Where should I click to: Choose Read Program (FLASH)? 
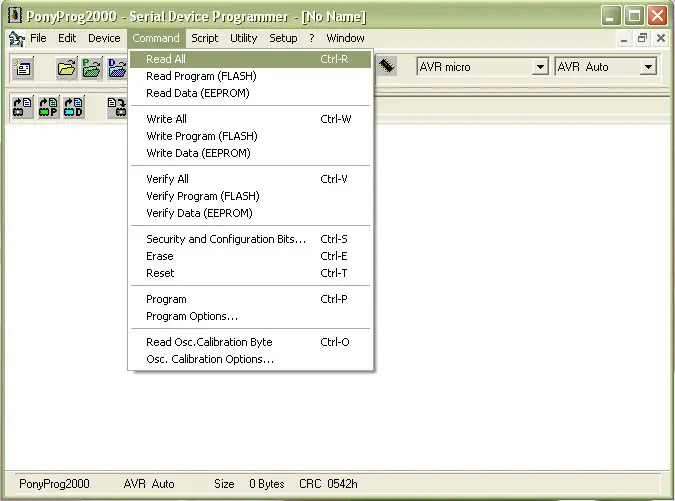point(251,76)
